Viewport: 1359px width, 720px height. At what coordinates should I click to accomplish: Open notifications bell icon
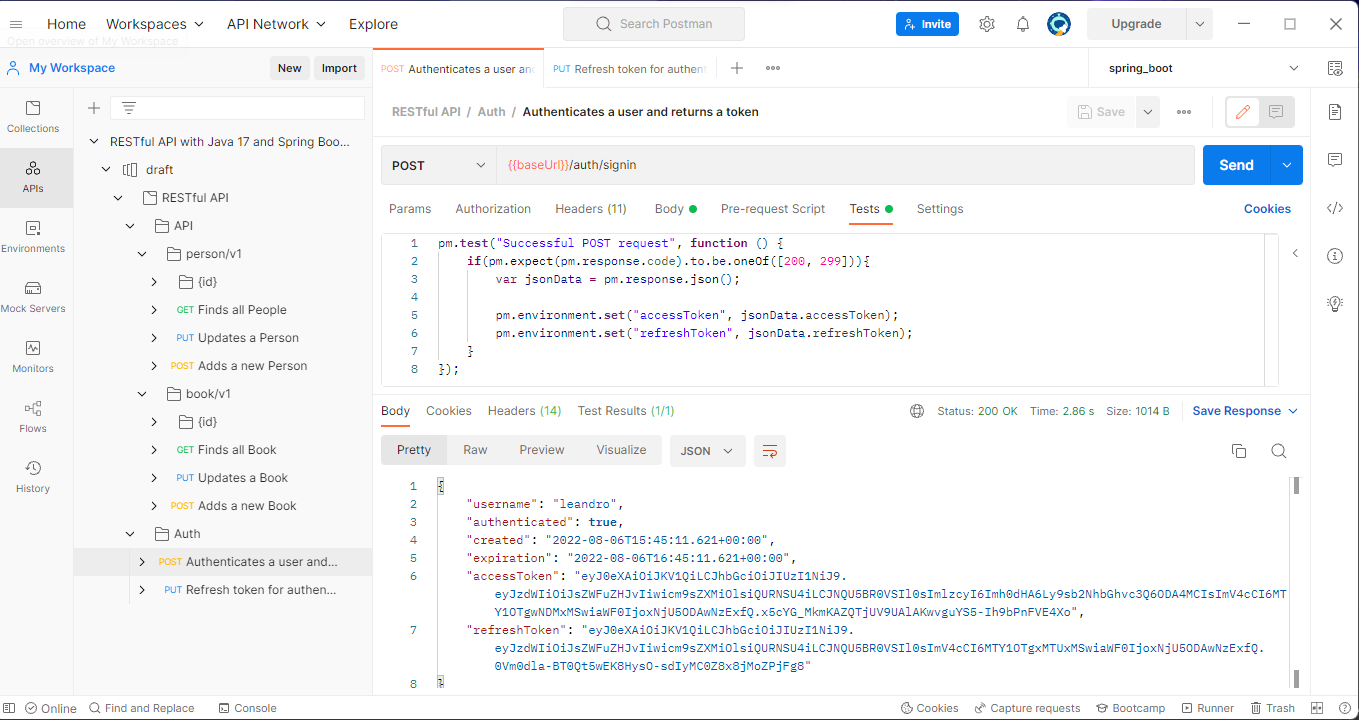click(1023, 24)
